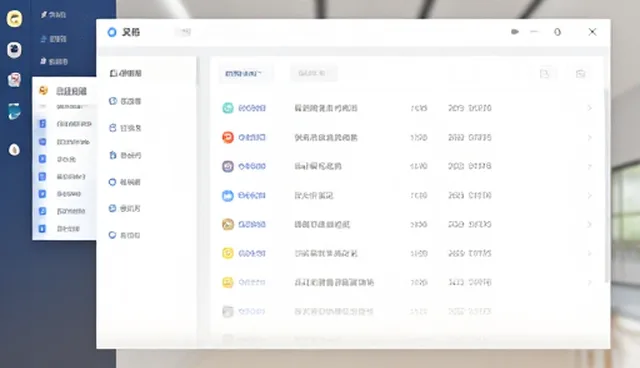
Task: Click the rightmost icon in the list toolbar
Action: [580, 73]
